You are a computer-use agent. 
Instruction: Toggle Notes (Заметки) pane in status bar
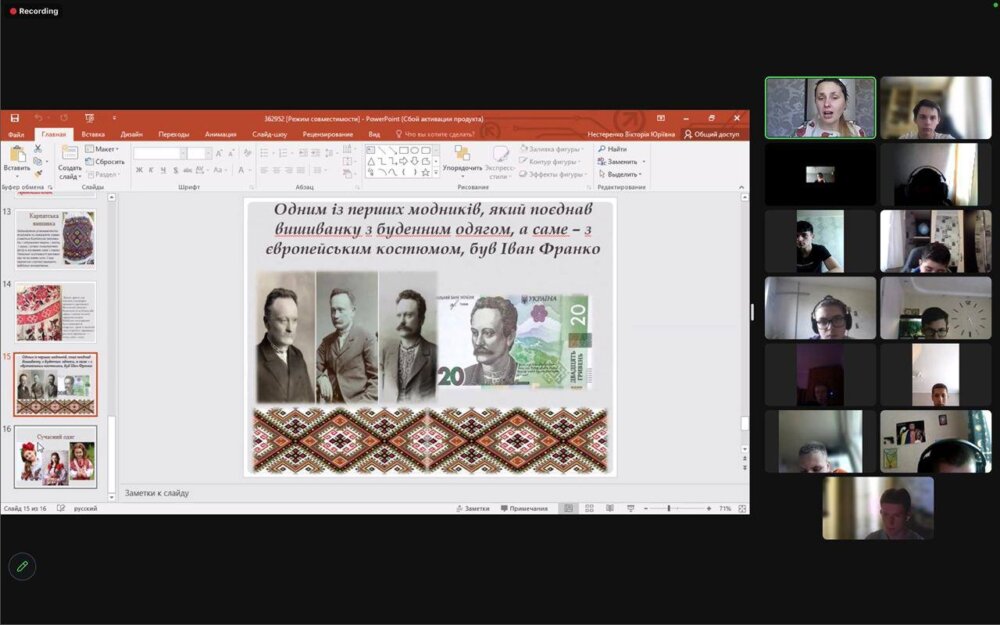473,508
